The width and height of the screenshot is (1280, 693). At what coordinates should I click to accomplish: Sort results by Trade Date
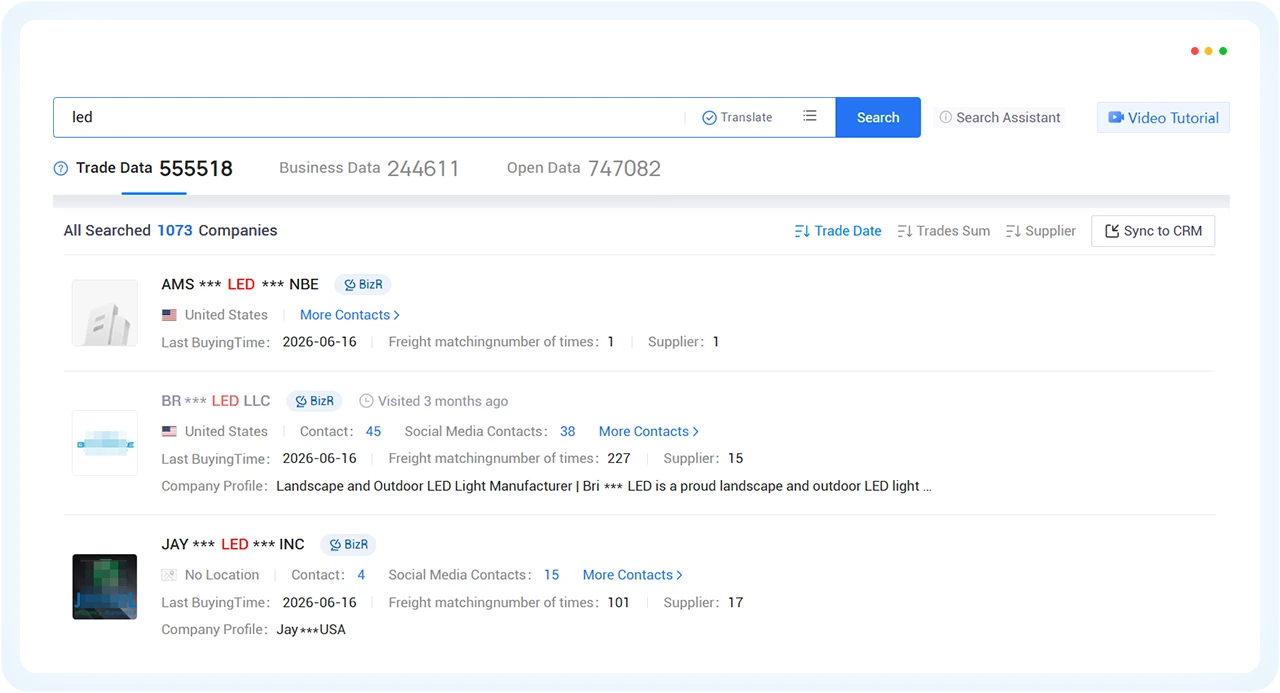click(x=838, y=231)
